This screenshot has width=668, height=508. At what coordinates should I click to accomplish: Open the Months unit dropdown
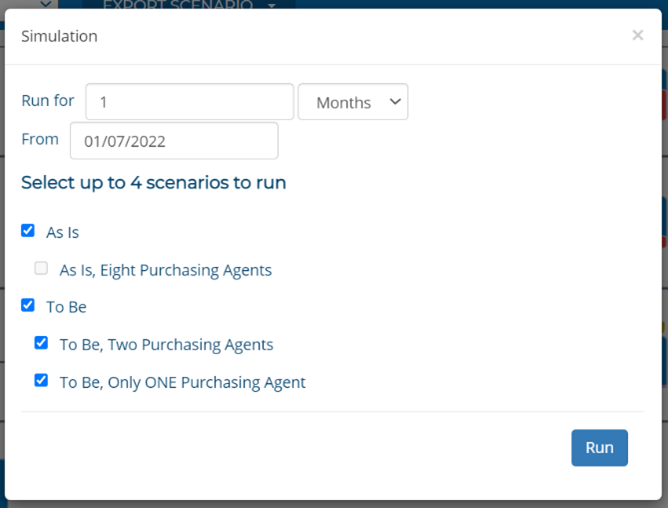coord(352,102)
